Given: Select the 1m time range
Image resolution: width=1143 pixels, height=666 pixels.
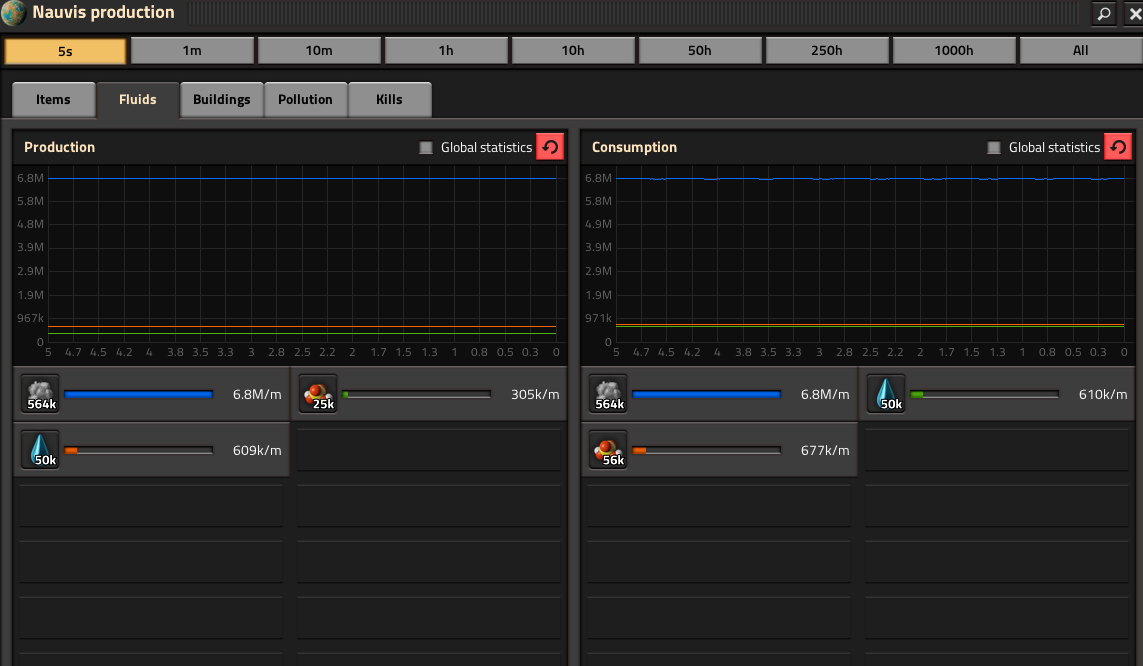Looking at the screenshot, I should 192,50.
